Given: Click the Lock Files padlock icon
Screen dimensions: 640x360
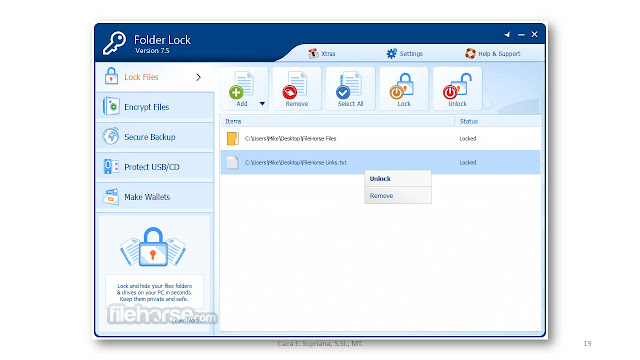Looking at the screenshot, I should point(111,76).
